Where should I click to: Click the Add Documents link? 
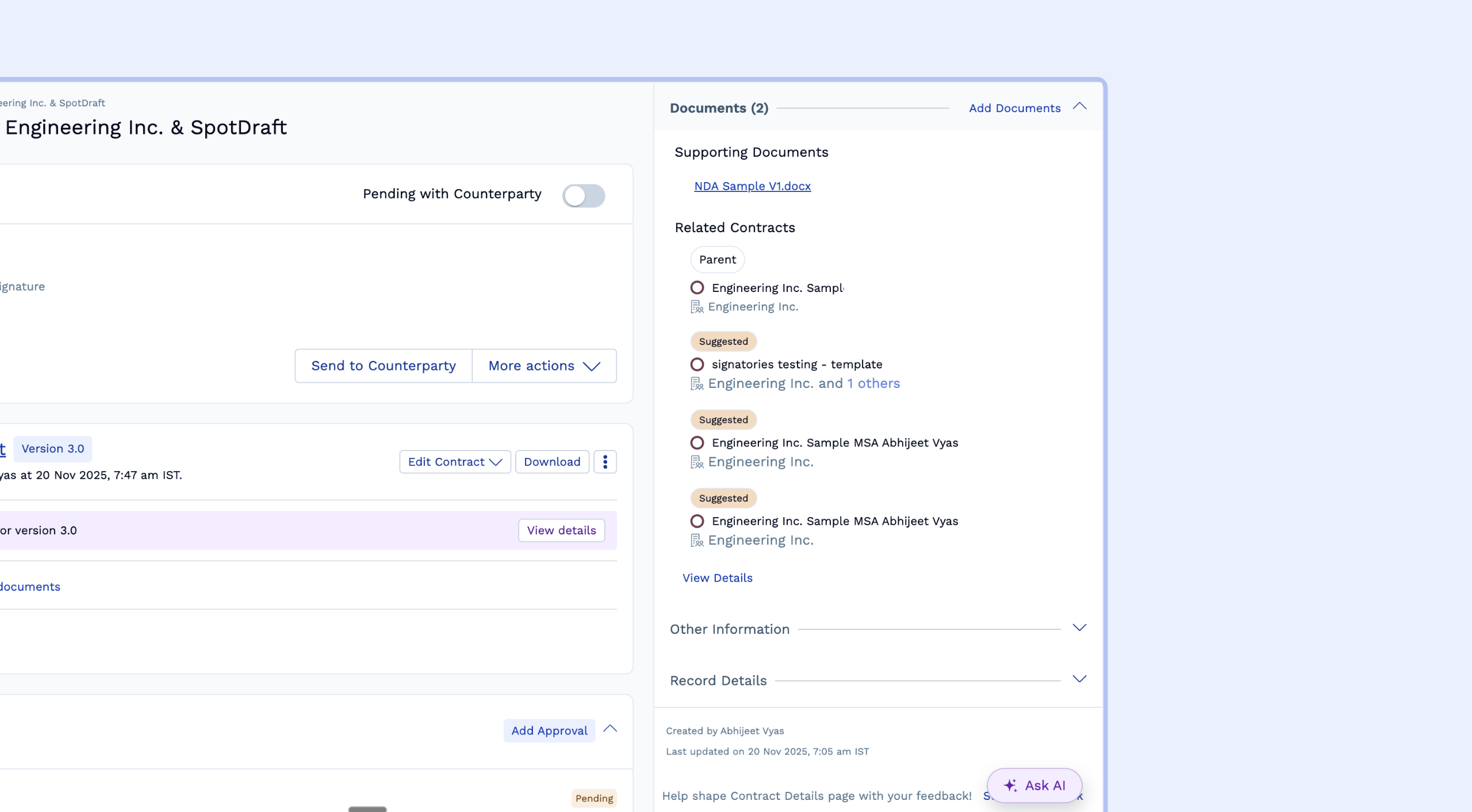[1014, 108]
